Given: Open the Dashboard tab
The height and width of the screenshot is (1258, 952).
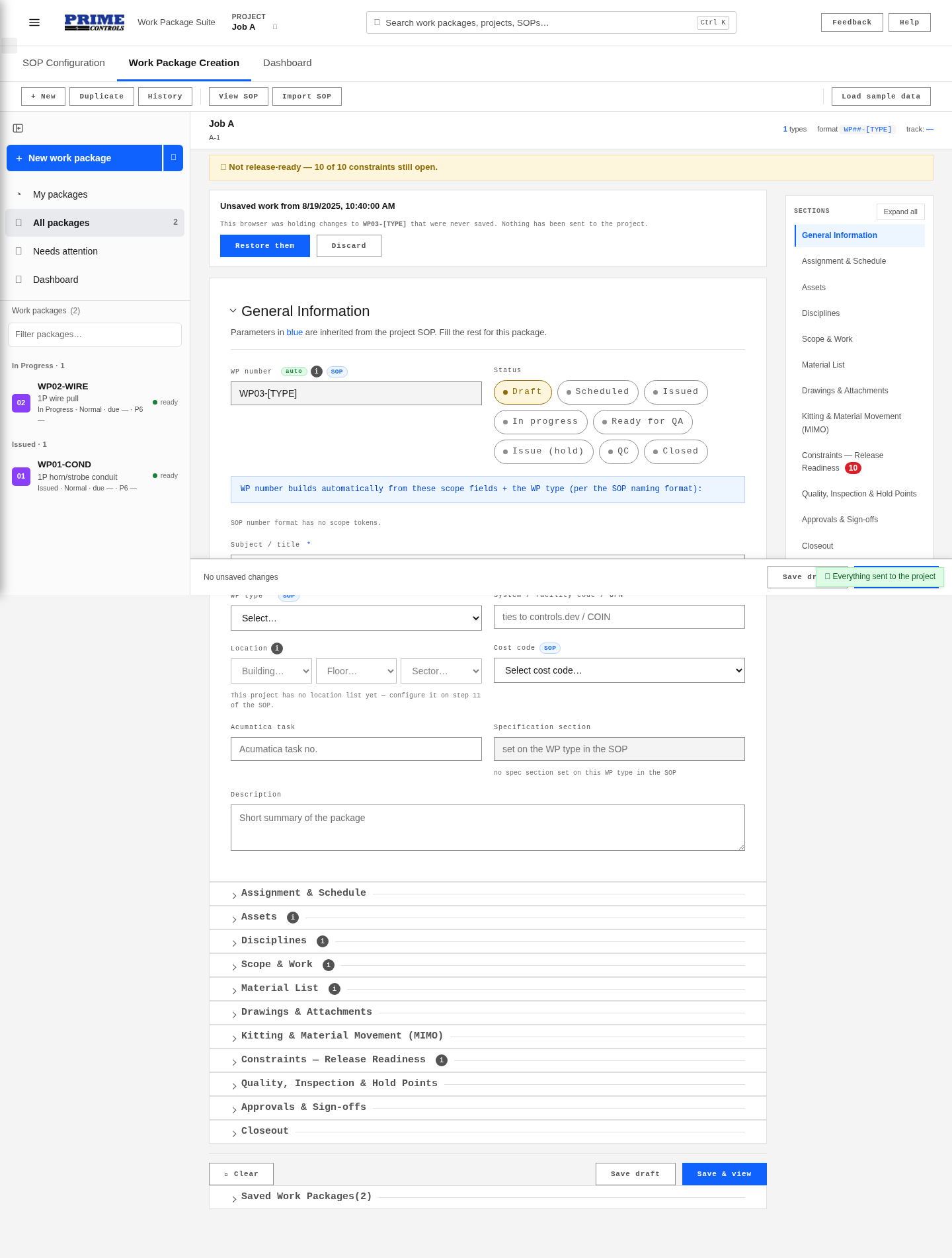Looking at the screenshot, I should tap(287, 63).
